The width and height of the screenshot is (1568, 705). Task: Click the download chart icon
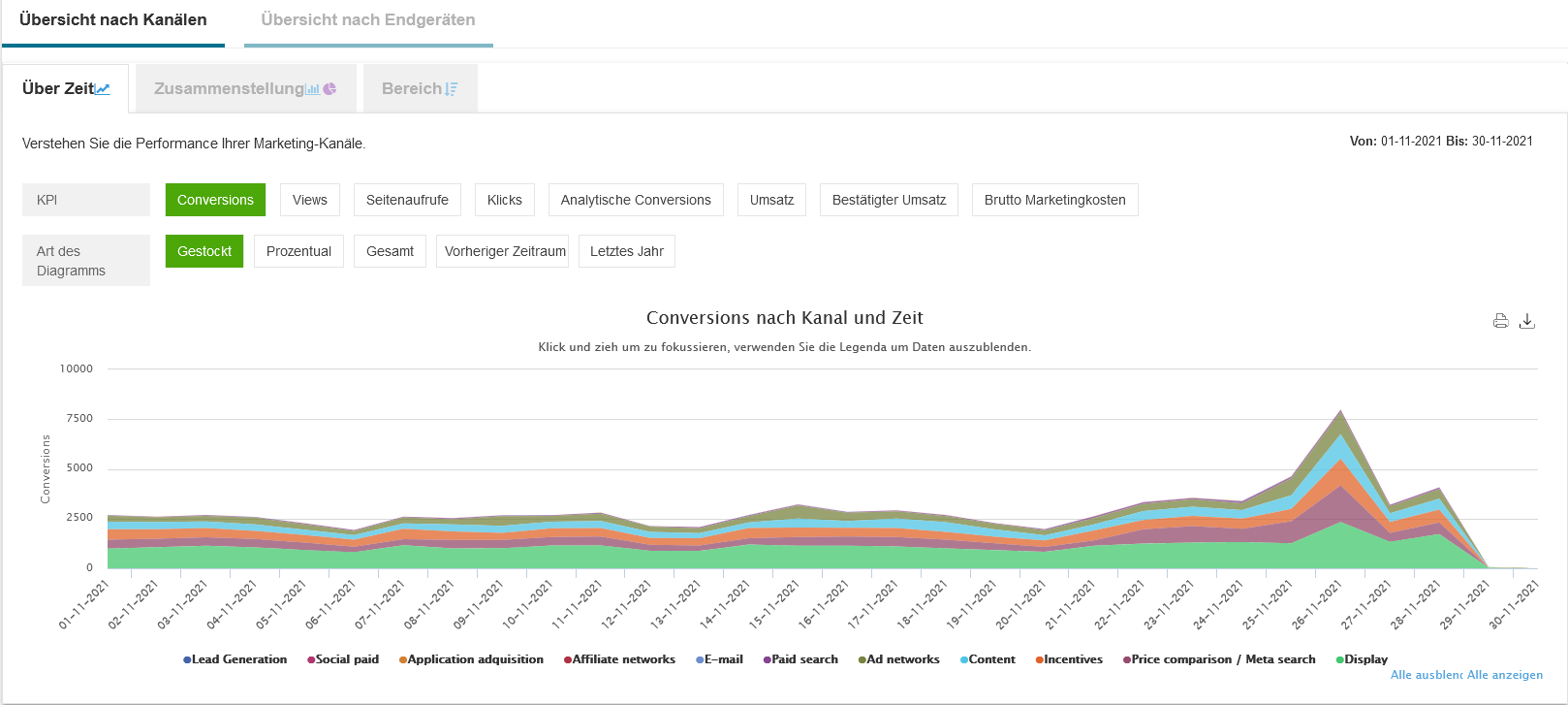pyautogui.click(x=1527, y=321)
